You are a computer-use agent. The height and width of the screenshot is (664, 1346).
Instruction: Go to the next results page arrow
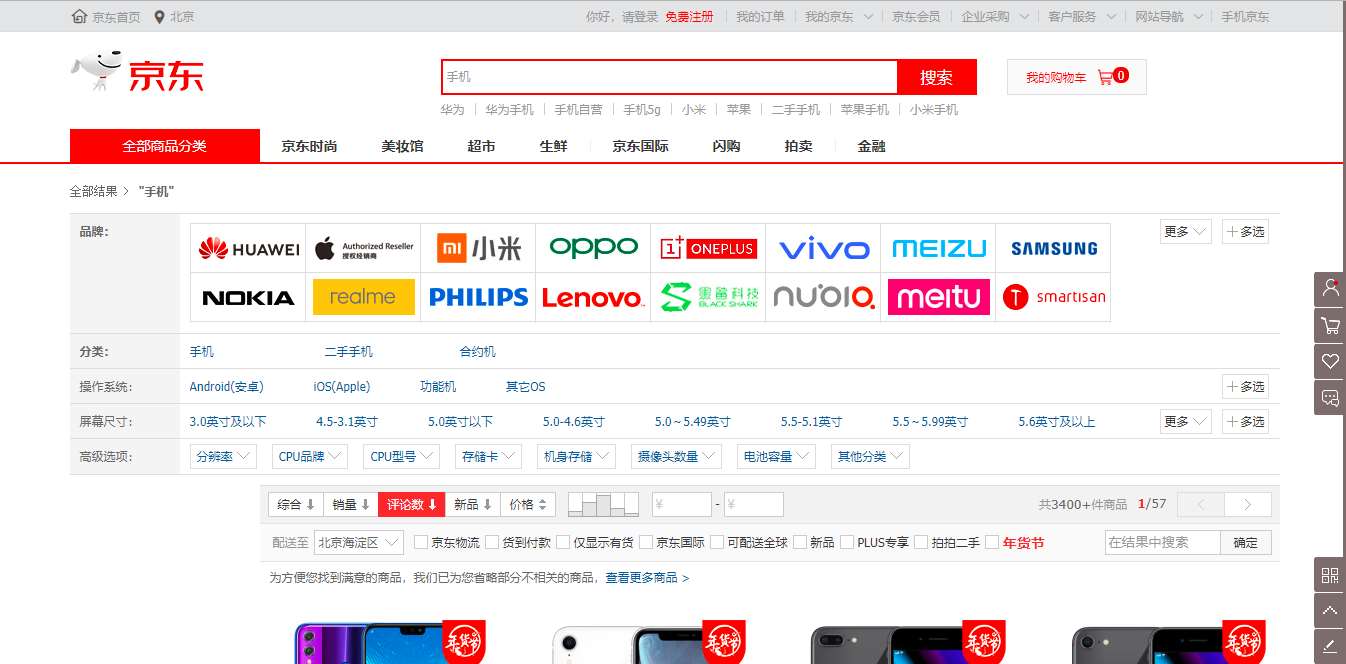coord(1248,505)
